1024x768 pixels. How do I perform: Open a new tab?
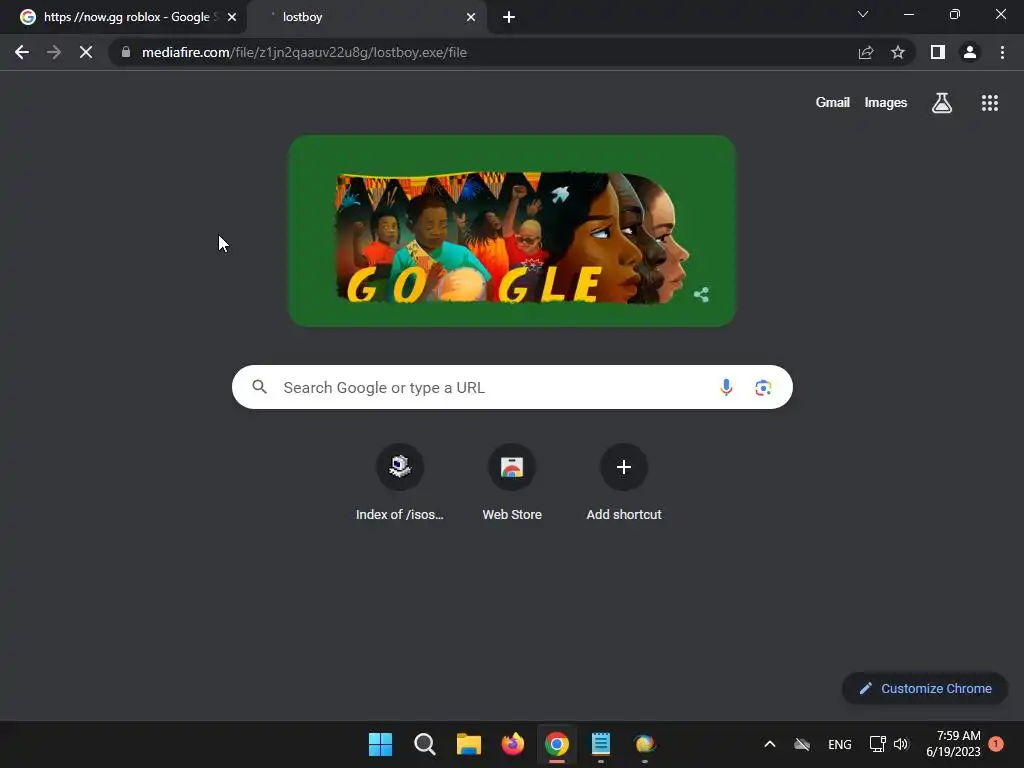[509, 17]
